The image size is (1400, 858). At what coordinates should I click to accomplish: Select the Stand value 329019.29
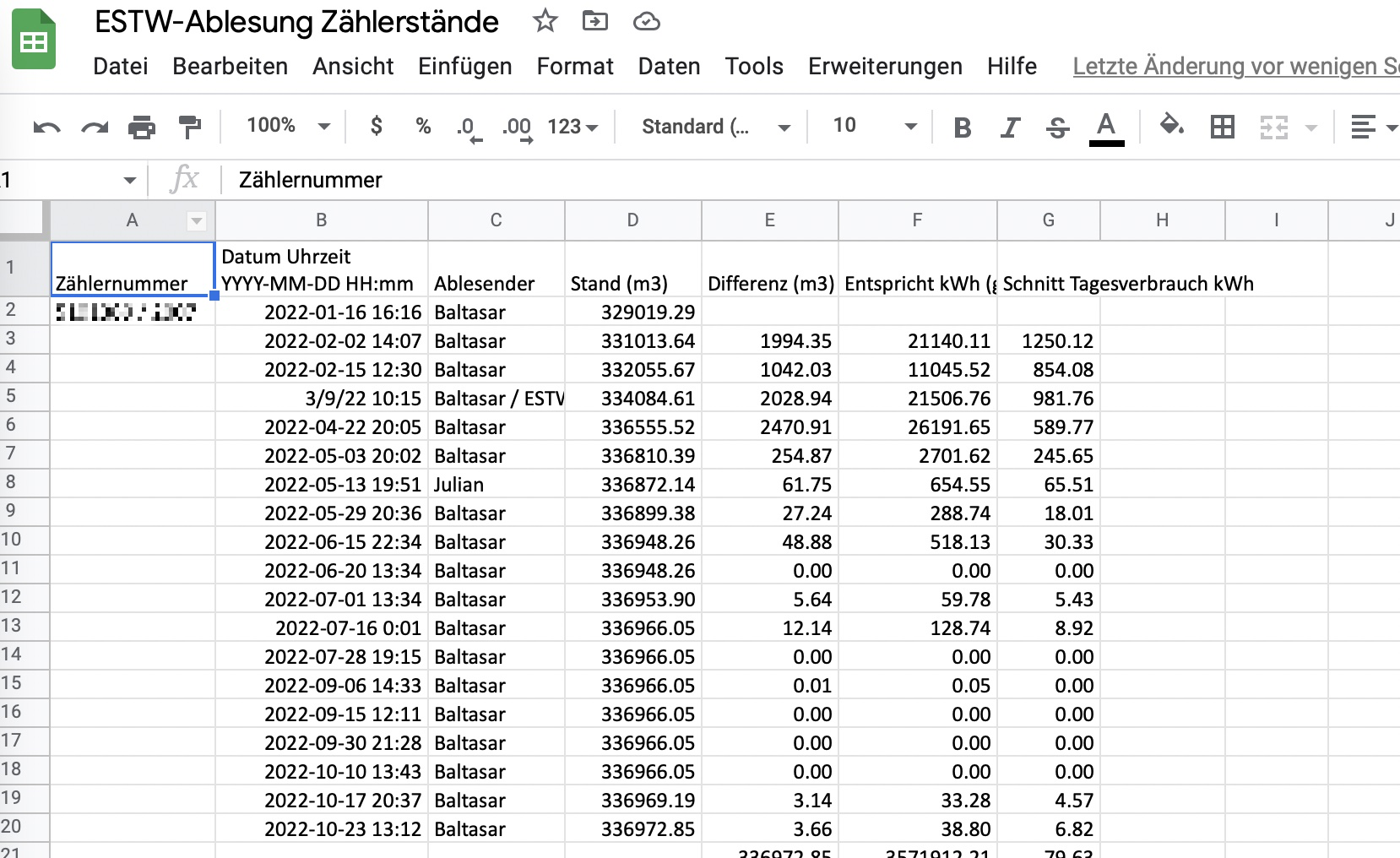click(633, 312)
